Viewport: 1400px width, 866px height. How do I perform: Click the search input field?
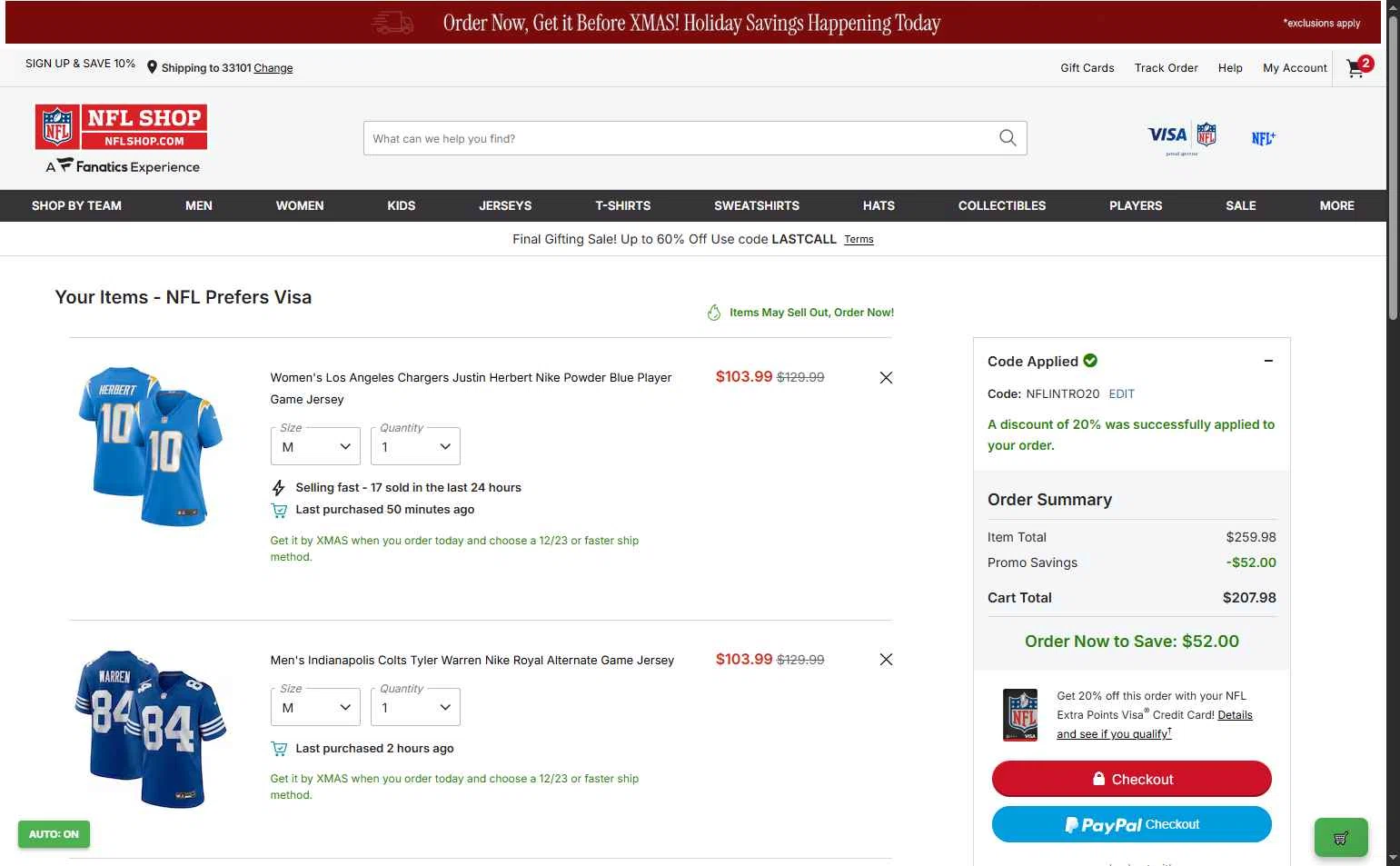click(x=695, y=138)
